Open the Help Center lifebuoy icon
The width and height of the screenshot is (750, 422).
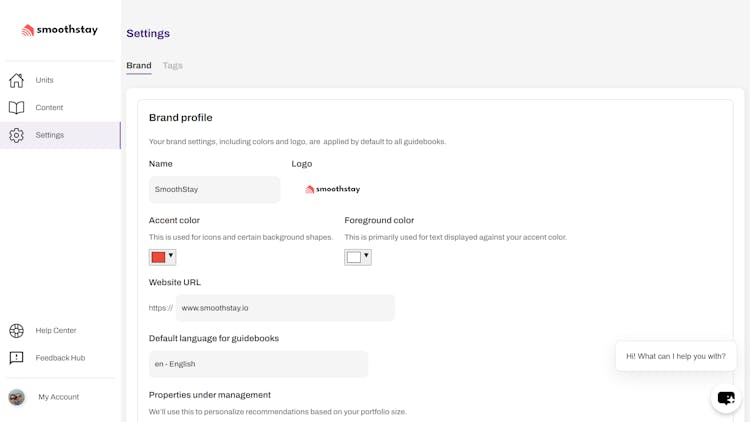17,331
